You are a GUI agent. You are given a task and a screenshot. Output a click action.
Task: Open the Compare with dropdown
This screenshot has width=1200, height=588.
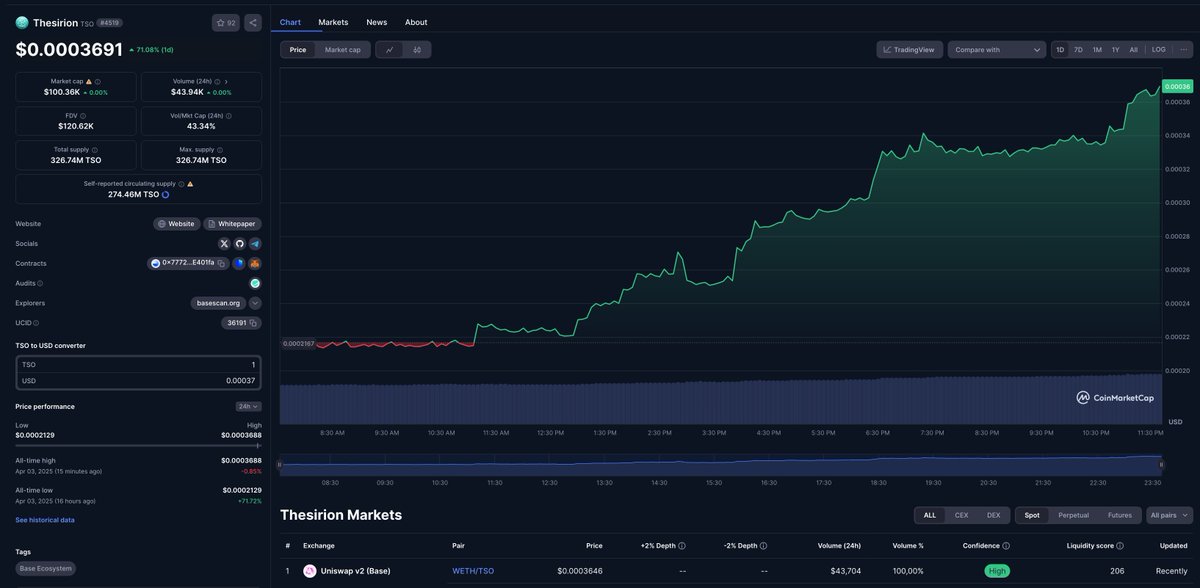(997, 49)
